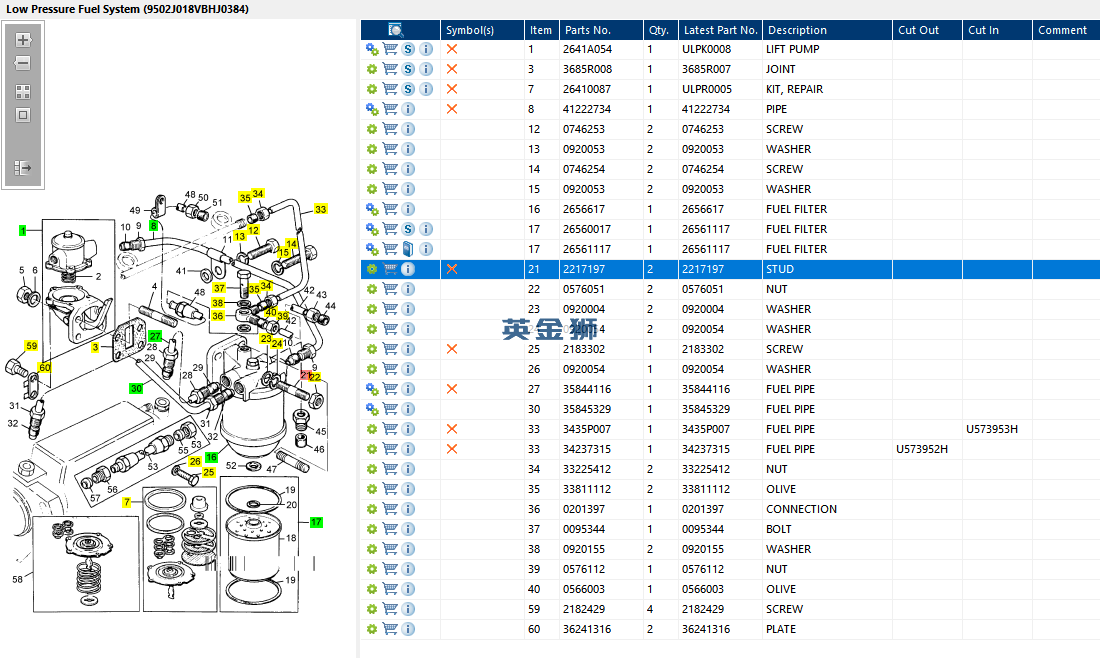Viewport: 1100px width, 658px height.
Task: Select green callout 17 on the diagram
Action: (x=316, y=522)
